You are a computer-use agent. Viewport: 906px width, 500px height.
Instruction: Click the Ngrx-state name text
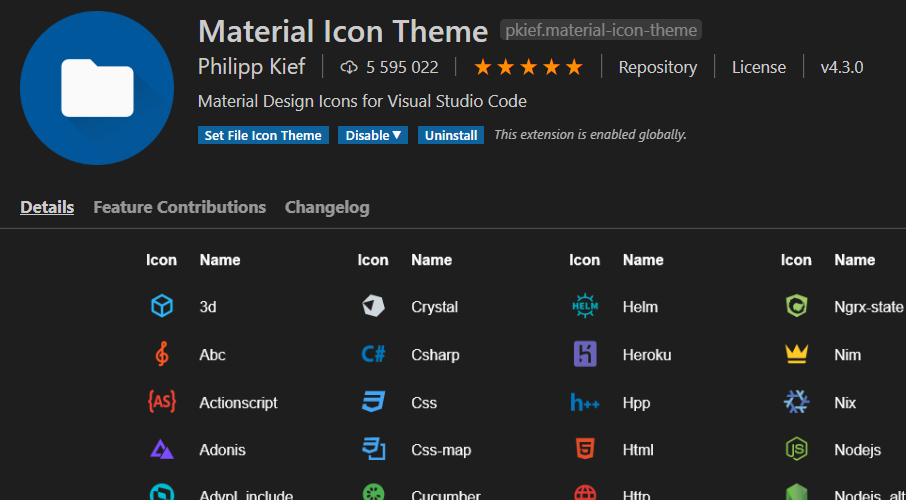point(868,307)
